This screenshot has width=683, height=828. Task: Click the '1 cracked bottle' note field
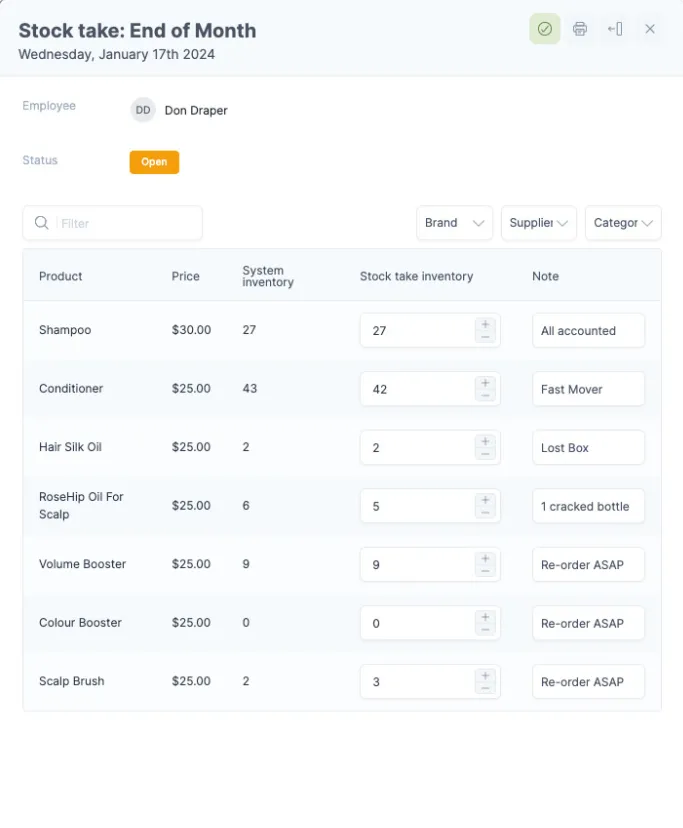[x=588, y=506]
